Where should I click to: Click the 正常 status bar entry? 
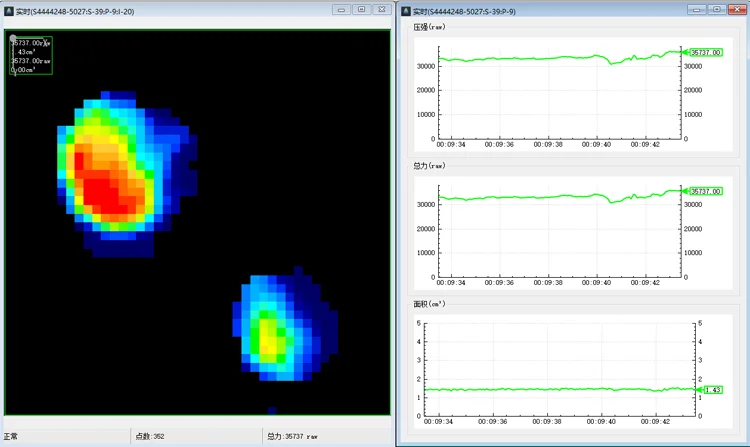click(11, 436)
